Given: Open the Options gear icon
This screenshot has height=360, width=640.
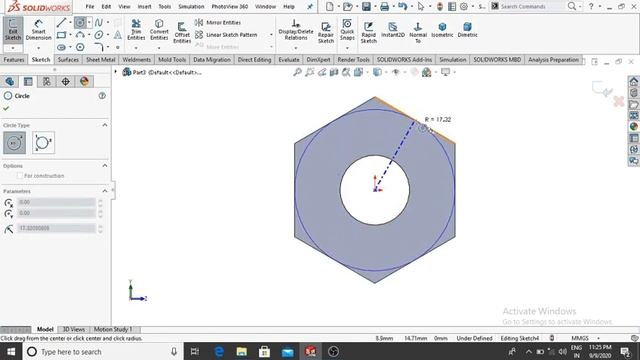Looking at the screenshot, I should point(464,7).
